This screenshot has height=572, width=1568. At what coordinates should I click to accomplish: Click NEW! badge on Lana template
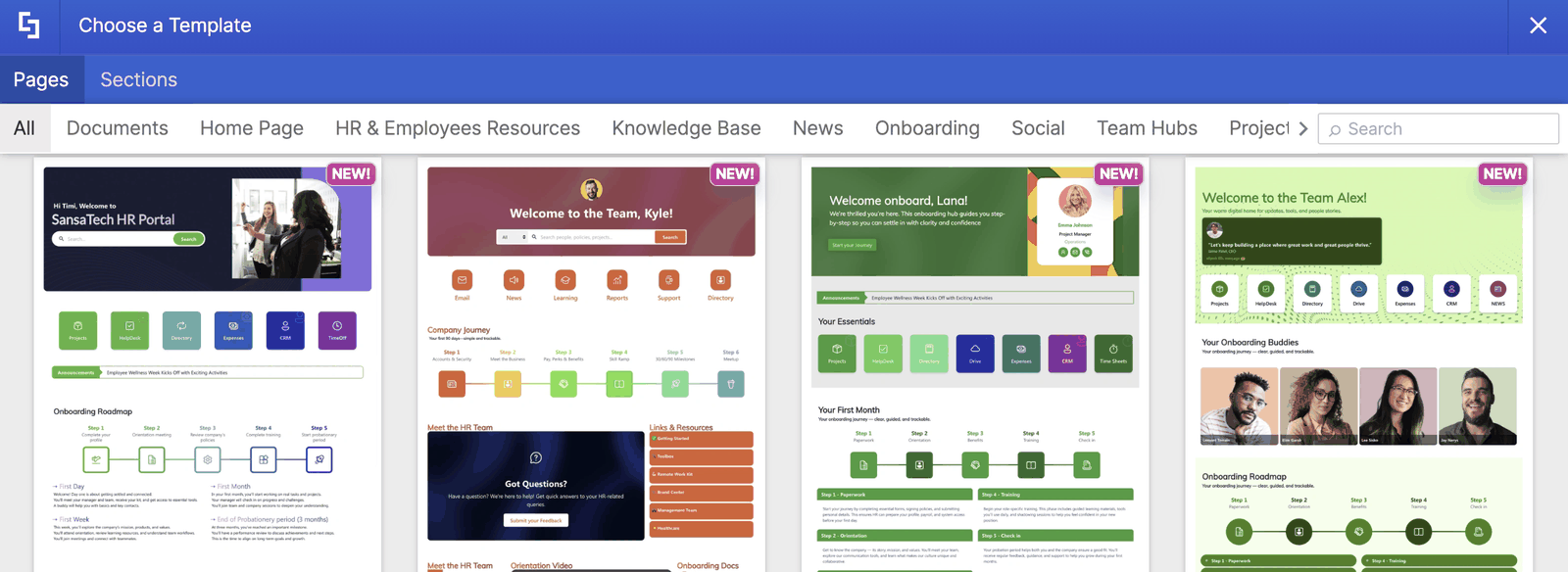pyautogui.click(x=1118, y=173)
